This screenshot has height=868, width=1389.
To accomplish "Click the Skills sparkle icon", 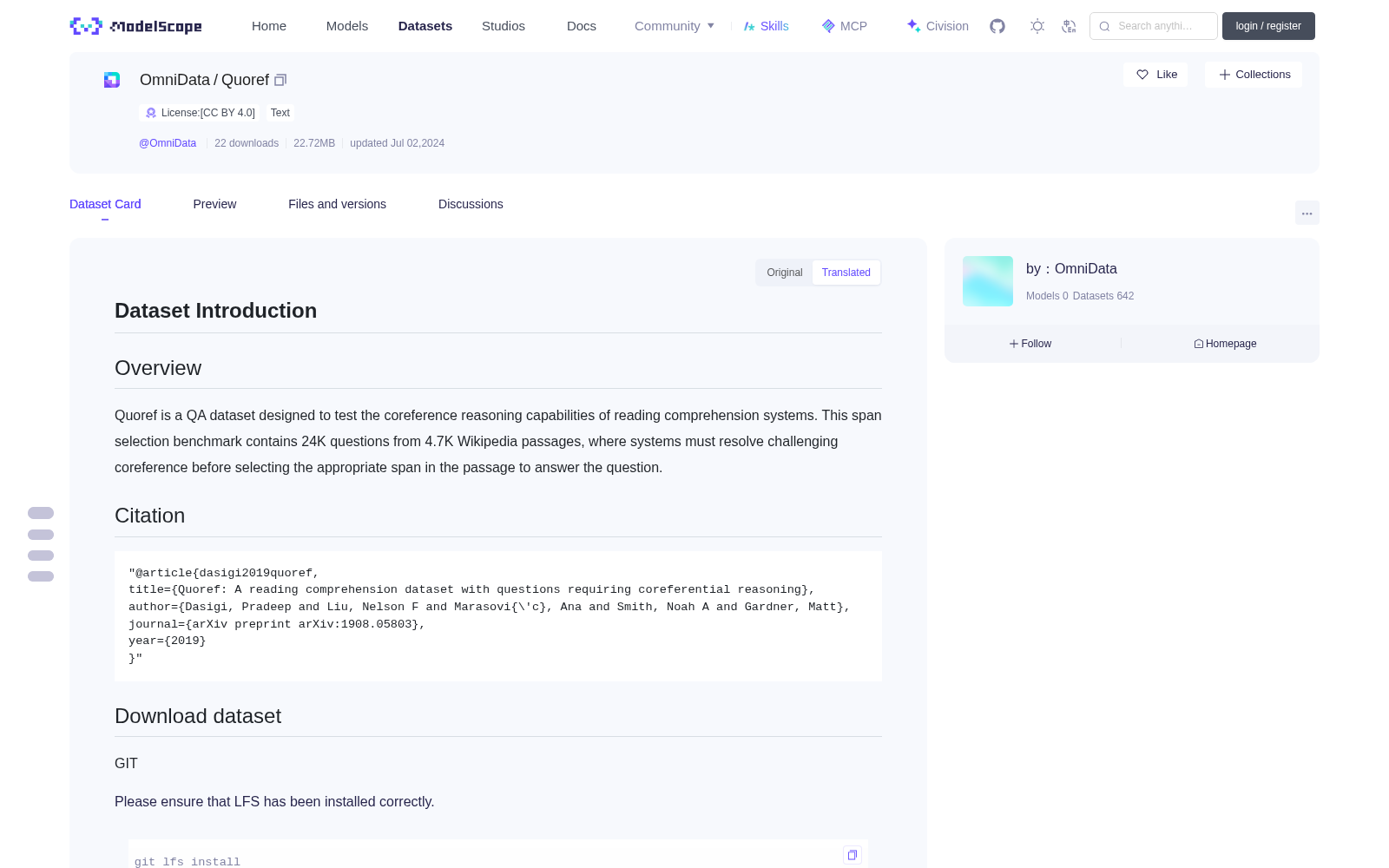I will [749, 26].
